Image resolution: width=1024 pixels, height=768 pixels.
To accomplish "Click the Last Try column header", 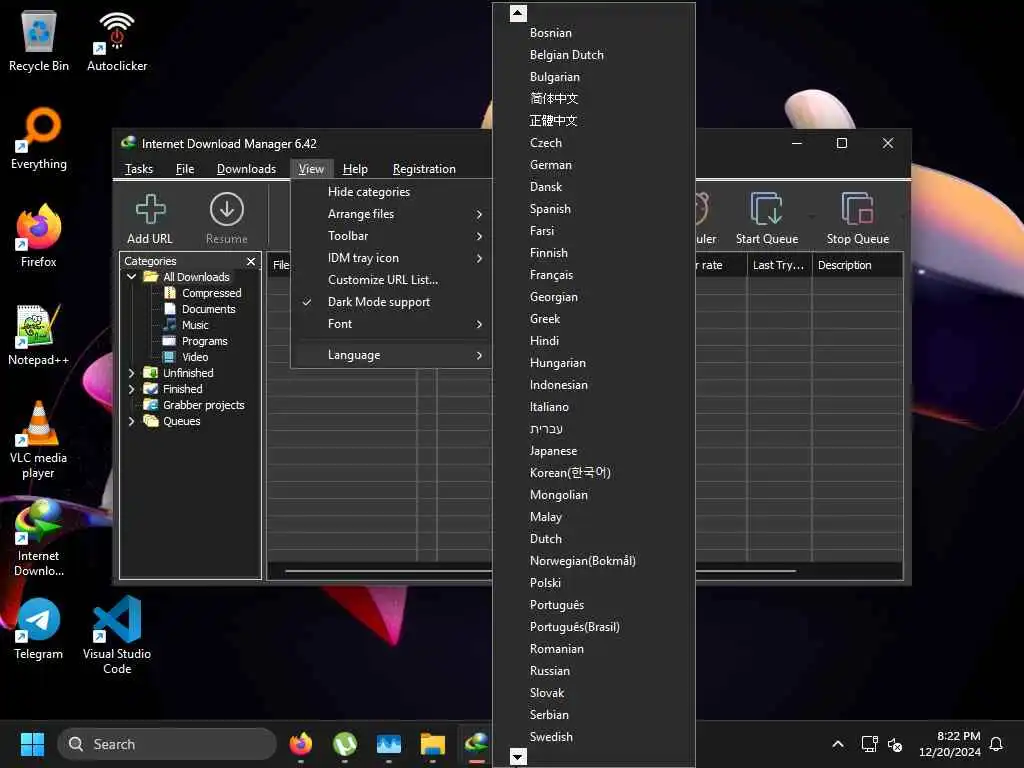I will click(x=779, y=265).
